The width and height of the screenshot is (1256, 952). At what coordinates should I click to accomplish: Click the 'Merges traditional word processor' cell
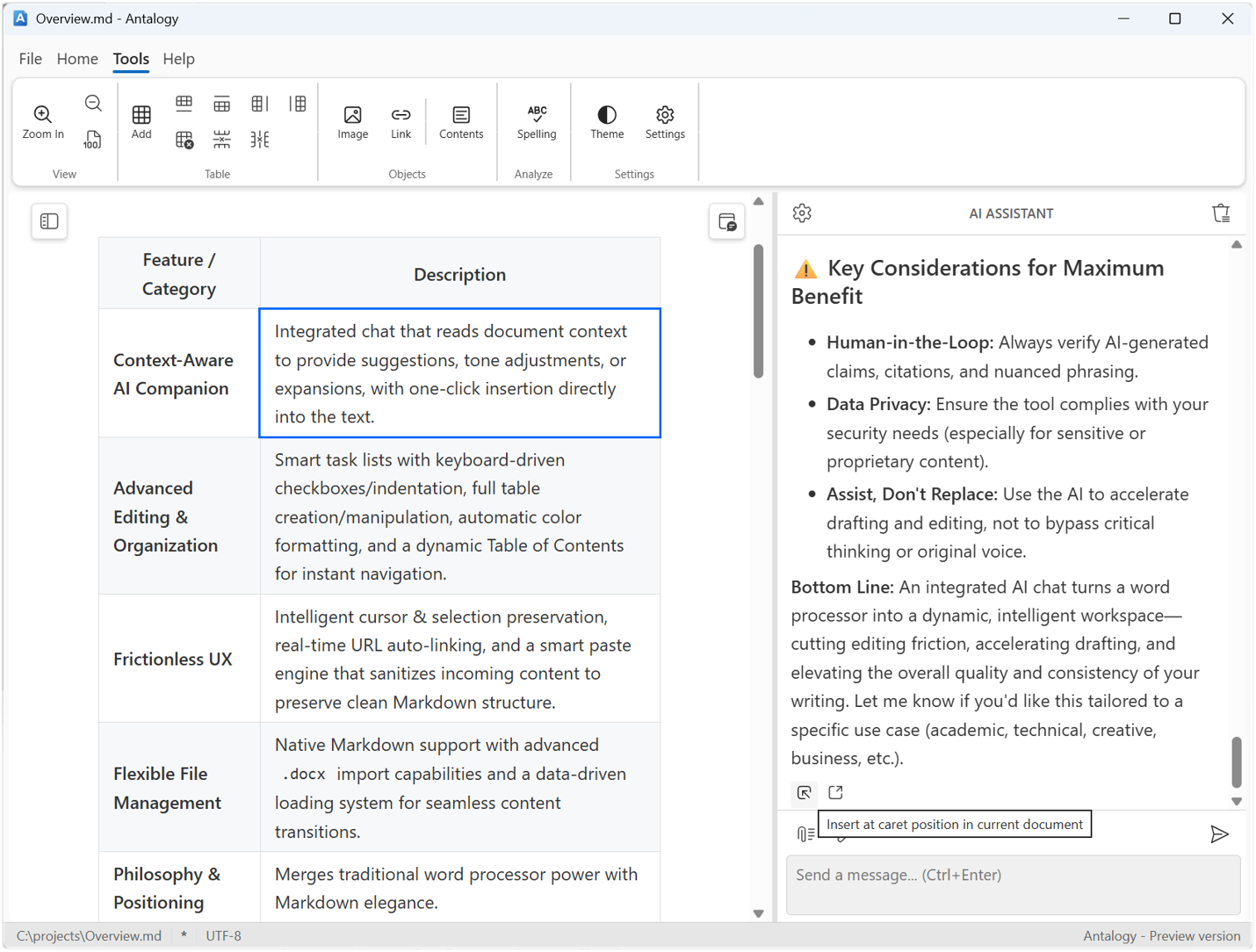pyautogui.click(x=460, y=887)
